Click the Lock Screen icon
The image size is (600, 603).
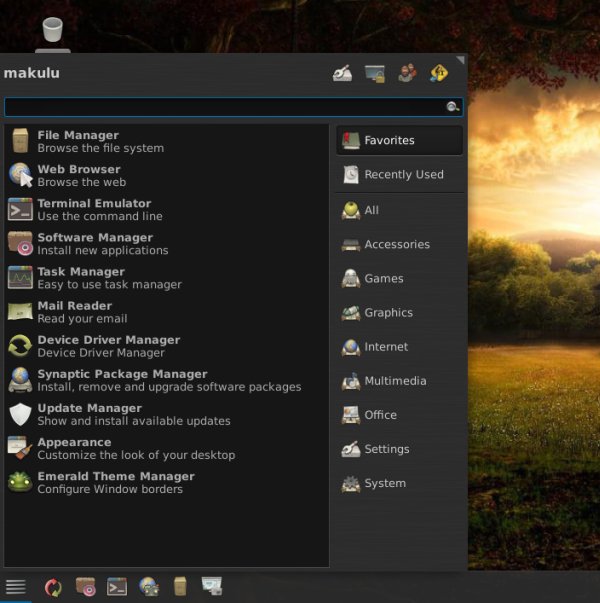pyautogui.click(x=375, y=73)
